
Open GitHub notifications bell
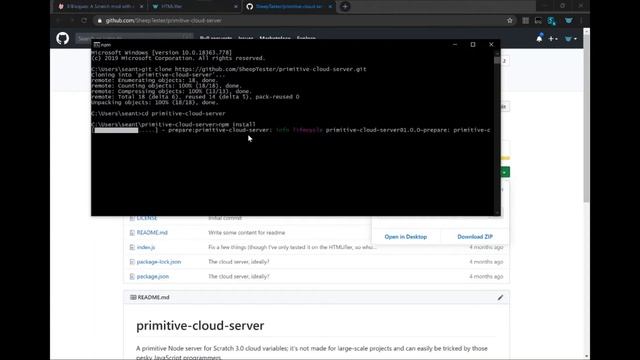point(539,38)
